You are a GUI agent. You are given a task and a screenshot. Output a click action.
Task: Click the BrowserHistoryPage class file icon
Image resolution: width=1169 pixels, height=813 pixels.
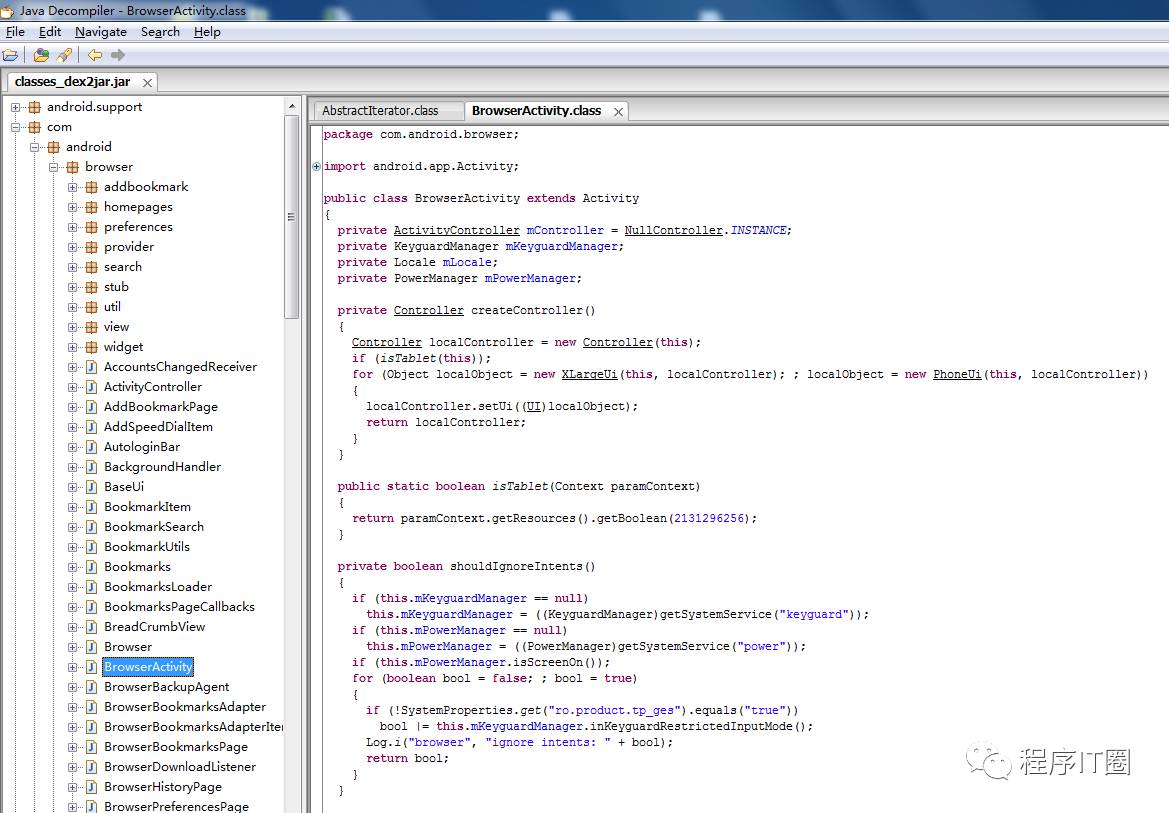(x=91, y=787)
